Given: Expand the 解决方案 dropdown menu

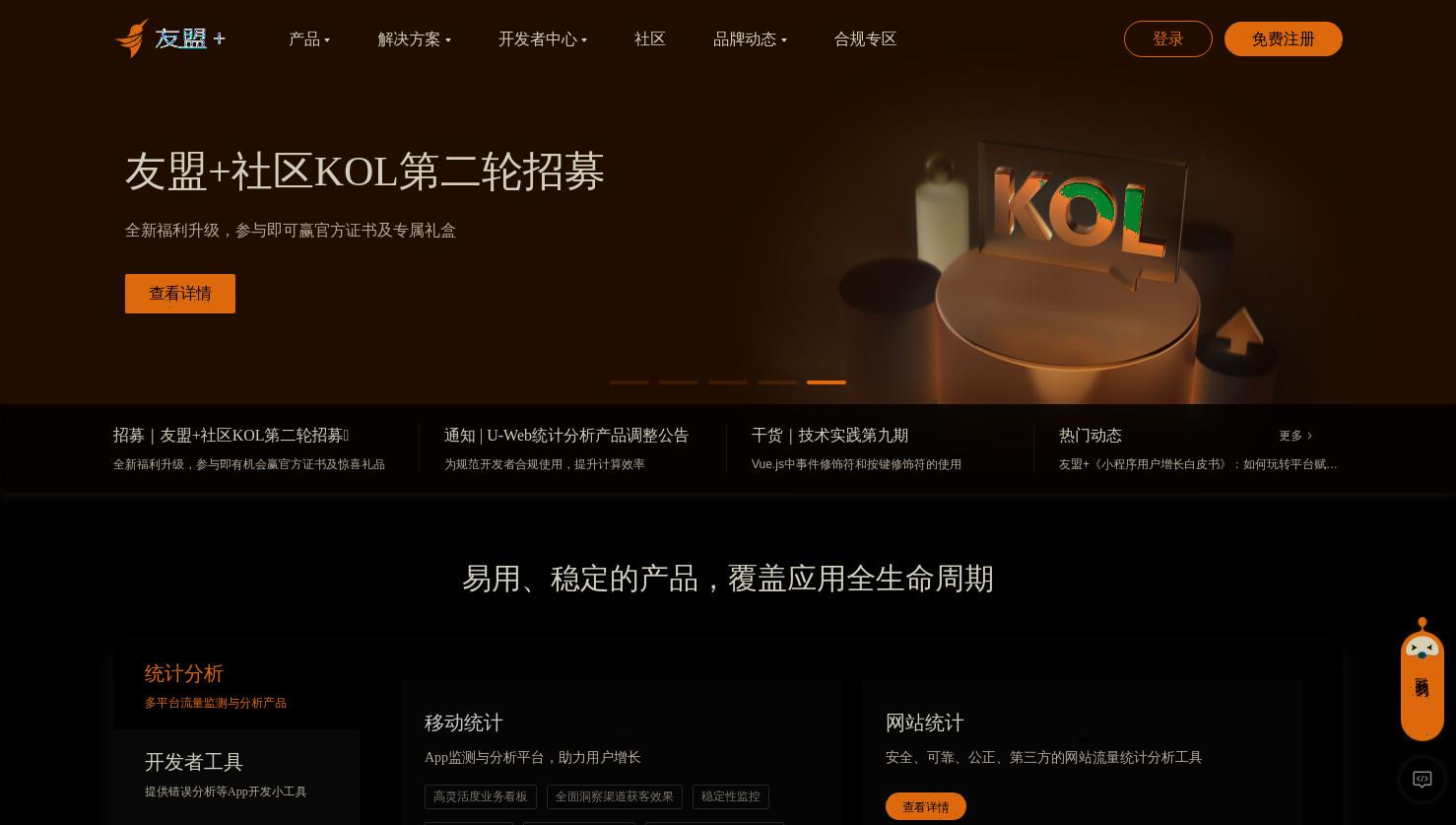Looking at the screenshot, I should [x=414, y=39].
